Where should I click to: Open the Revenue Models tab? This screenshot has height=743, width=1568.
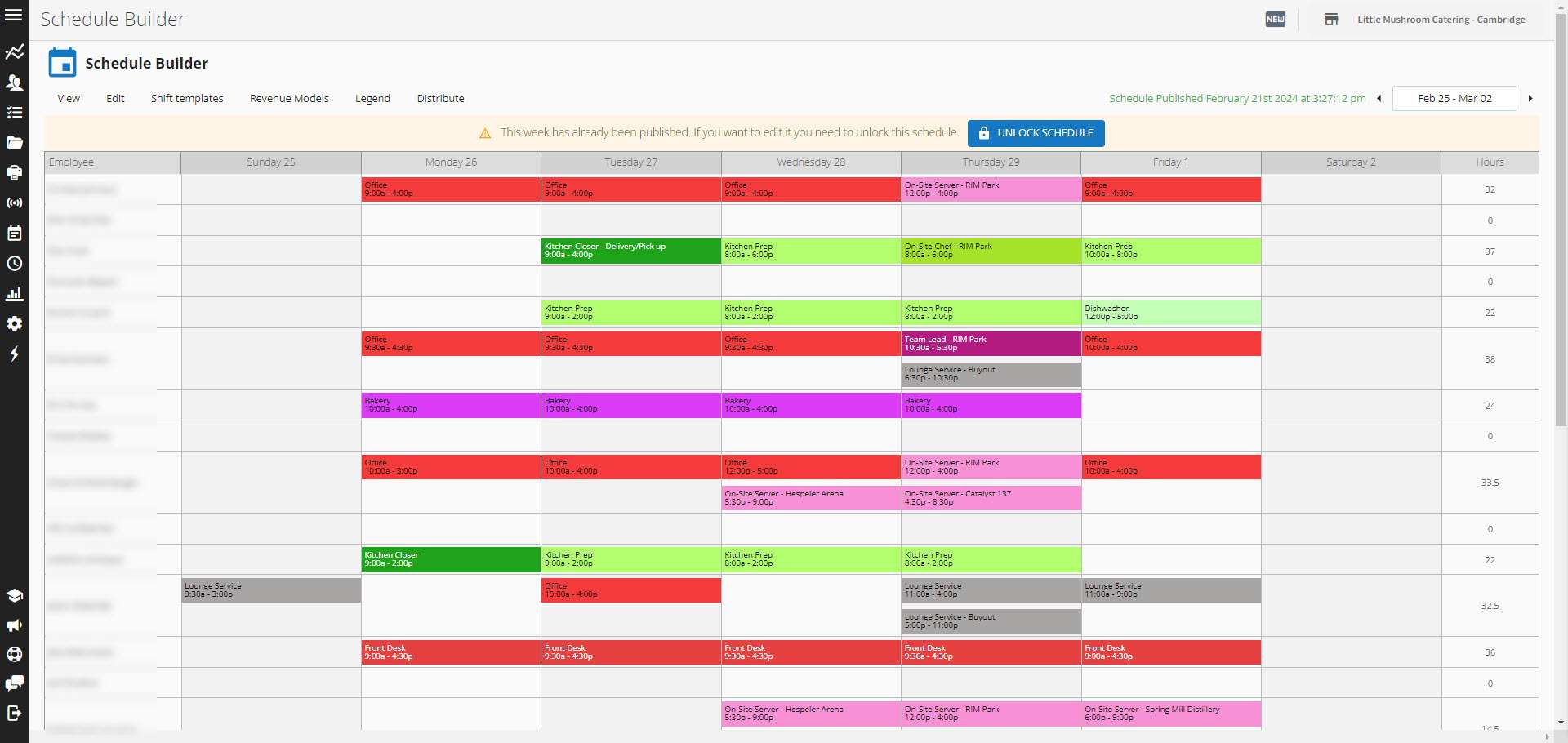[x=289, y=98]
